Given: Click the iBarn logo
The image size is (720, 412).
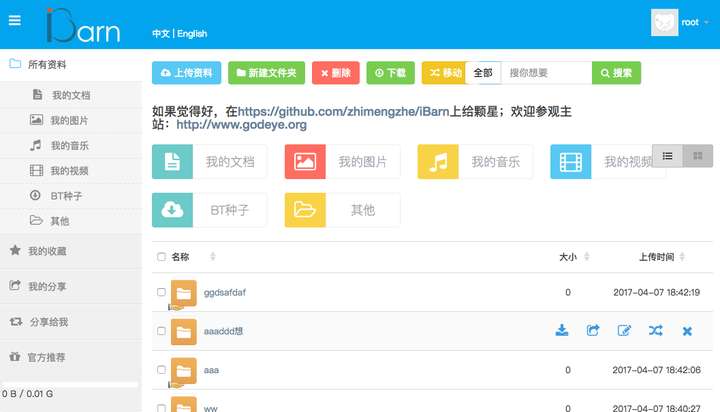Looking at the screenshot, I should click(x=83, y=25).
